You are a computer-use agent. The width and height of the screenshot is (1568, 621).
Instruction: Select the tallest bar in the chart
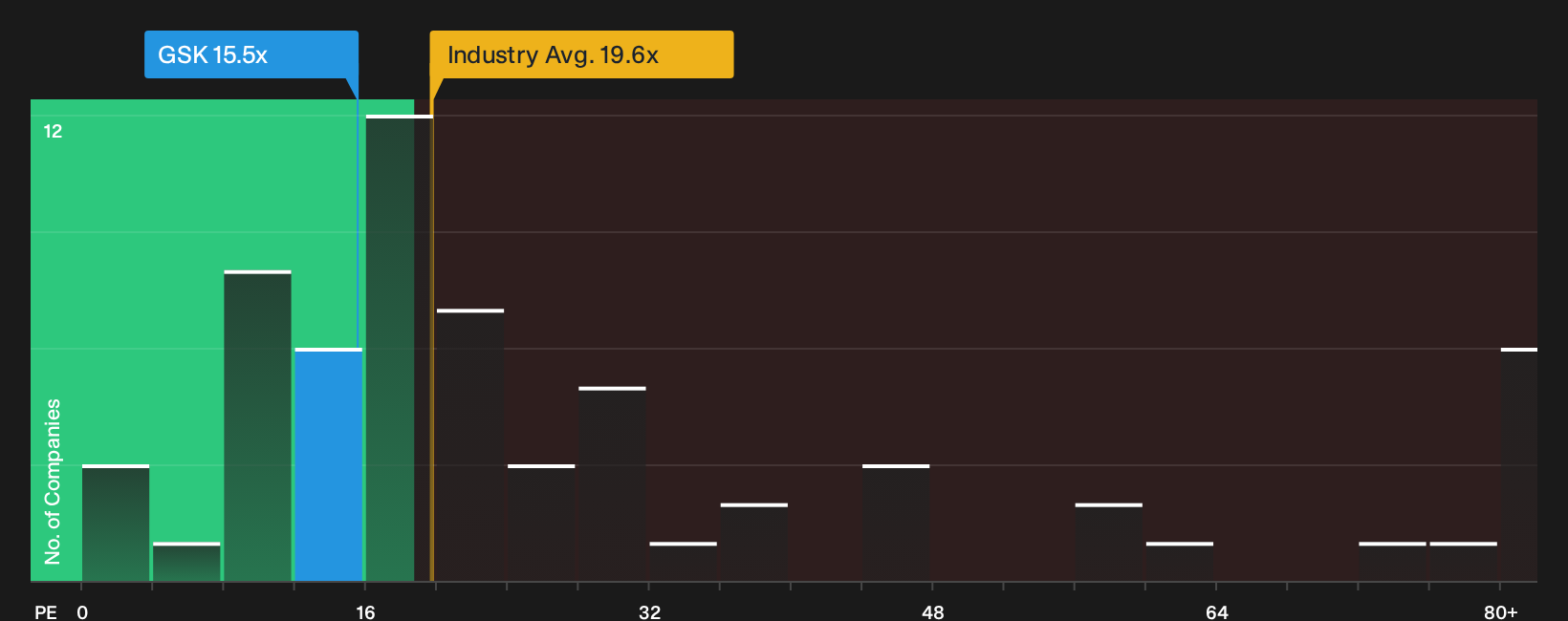pos(400,348)
